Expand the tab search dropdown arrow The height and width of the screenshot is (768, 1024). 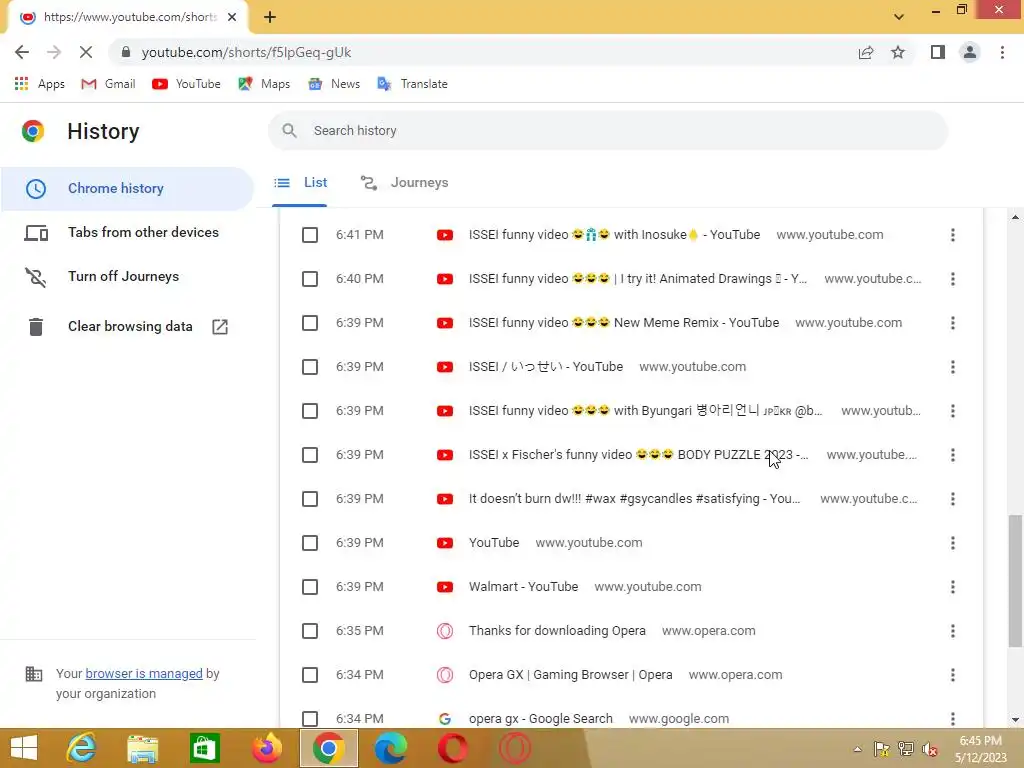coord(899,17)
